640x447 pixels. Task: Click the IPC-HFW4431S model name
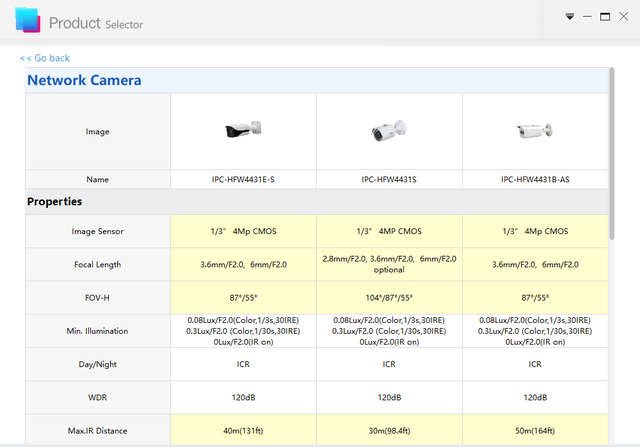click(x=389, y=179)
